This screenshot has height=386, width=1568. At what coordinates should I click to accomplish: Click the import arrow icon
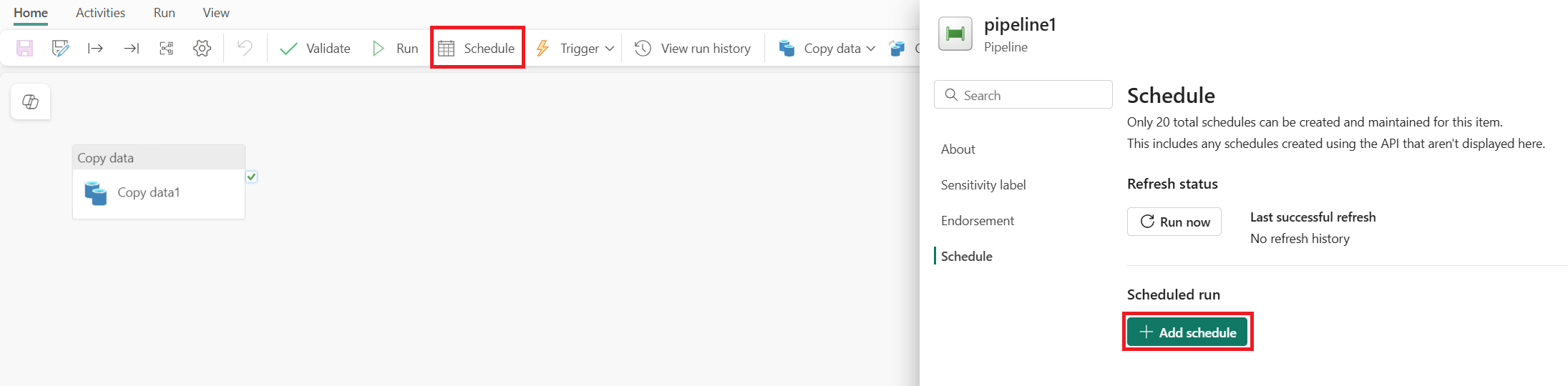(x=95, y=49)
